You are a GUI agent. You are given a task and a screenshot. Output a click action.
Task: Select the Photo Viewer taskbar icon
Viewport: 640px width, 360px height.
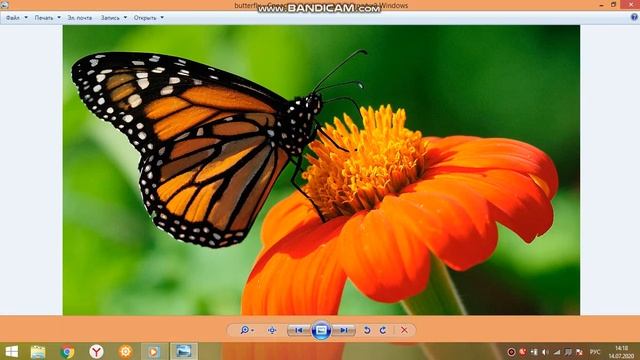183,351
